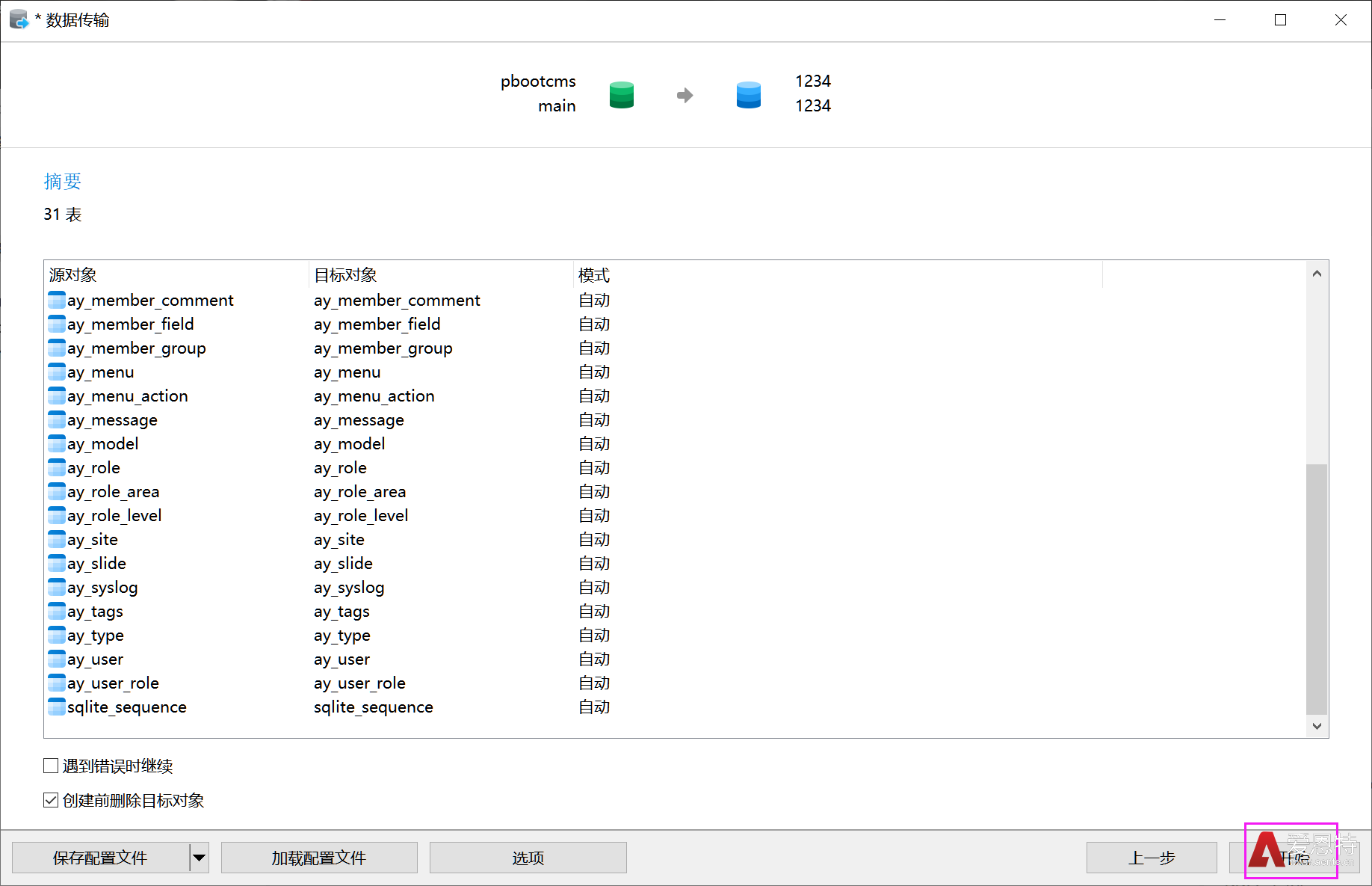Click the table icon beside ay_syslog

pyautogui.click(x=57, y=587)
